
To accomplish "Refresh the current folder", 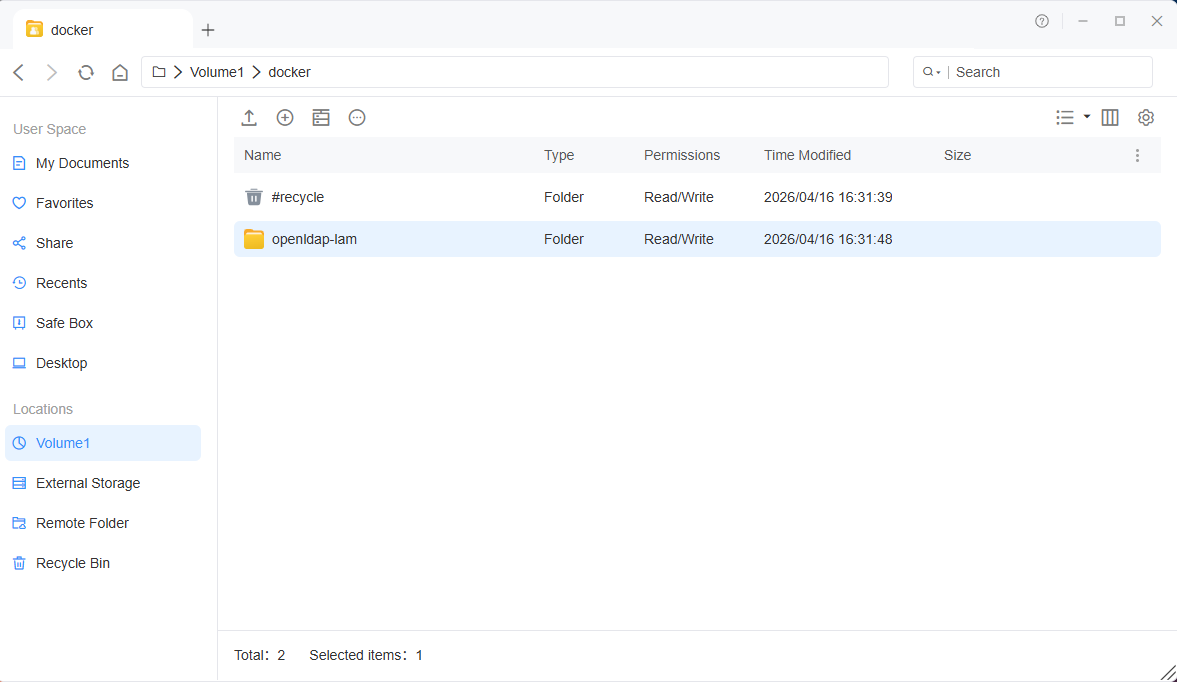I will [x=86, y=72].
